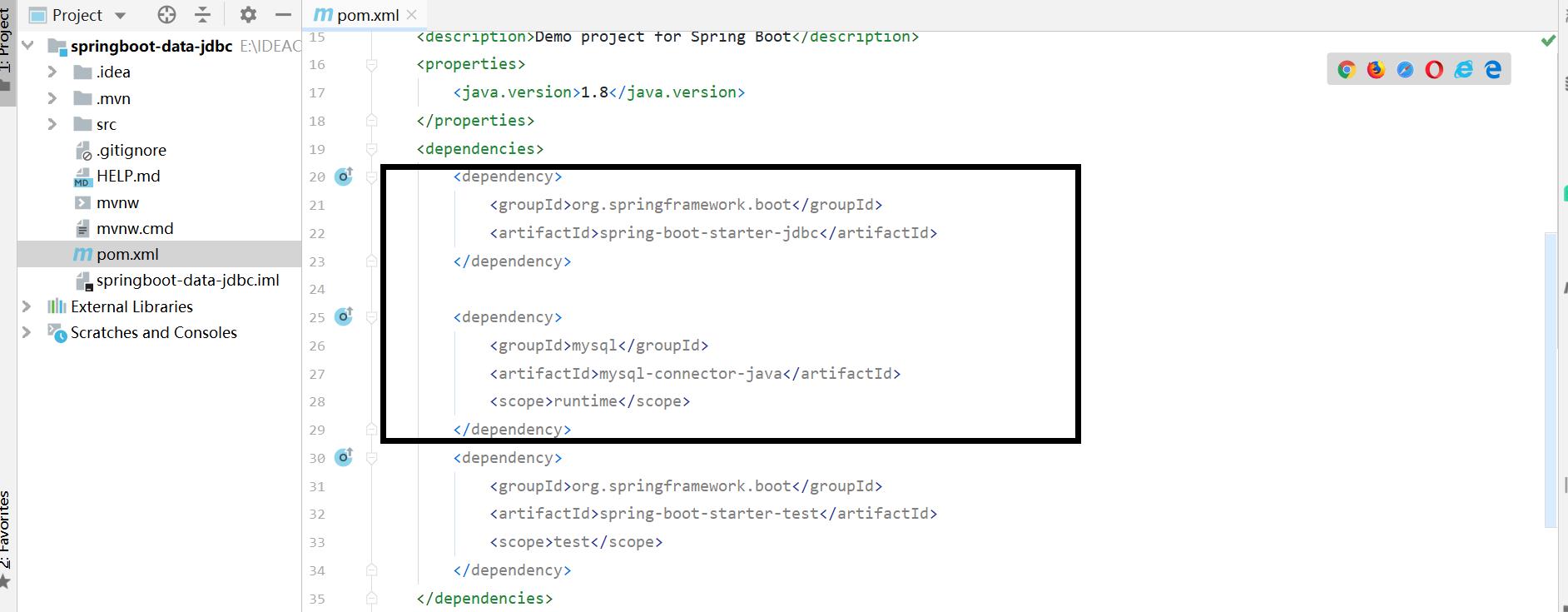The height and width of the screenshot is (612, 1568).
Task: Click text runtime in scope on line 28
Action: [x=586, y=401]
